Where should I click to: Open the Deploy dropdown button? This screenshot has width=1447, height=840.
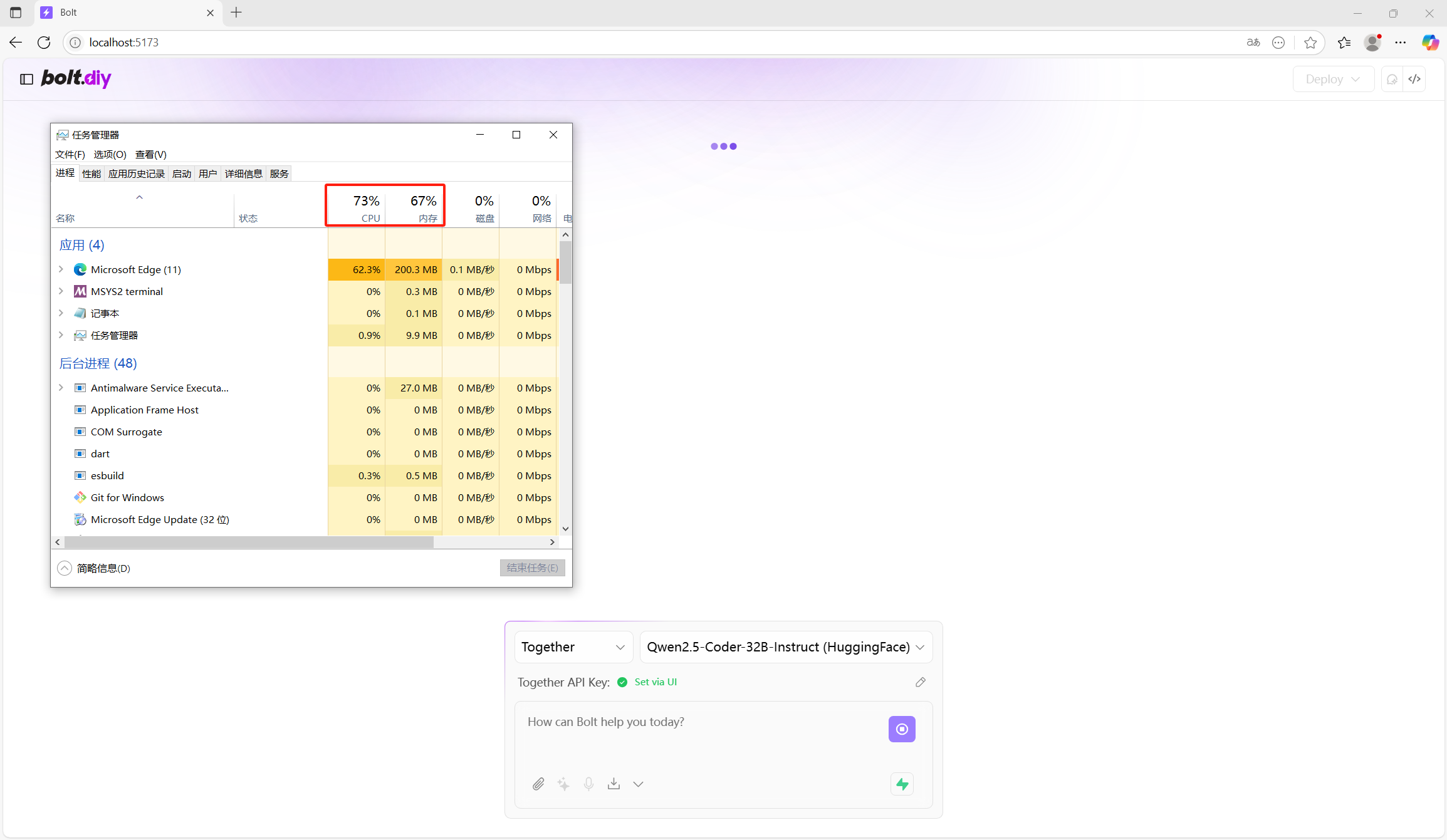coord(1333,79)
